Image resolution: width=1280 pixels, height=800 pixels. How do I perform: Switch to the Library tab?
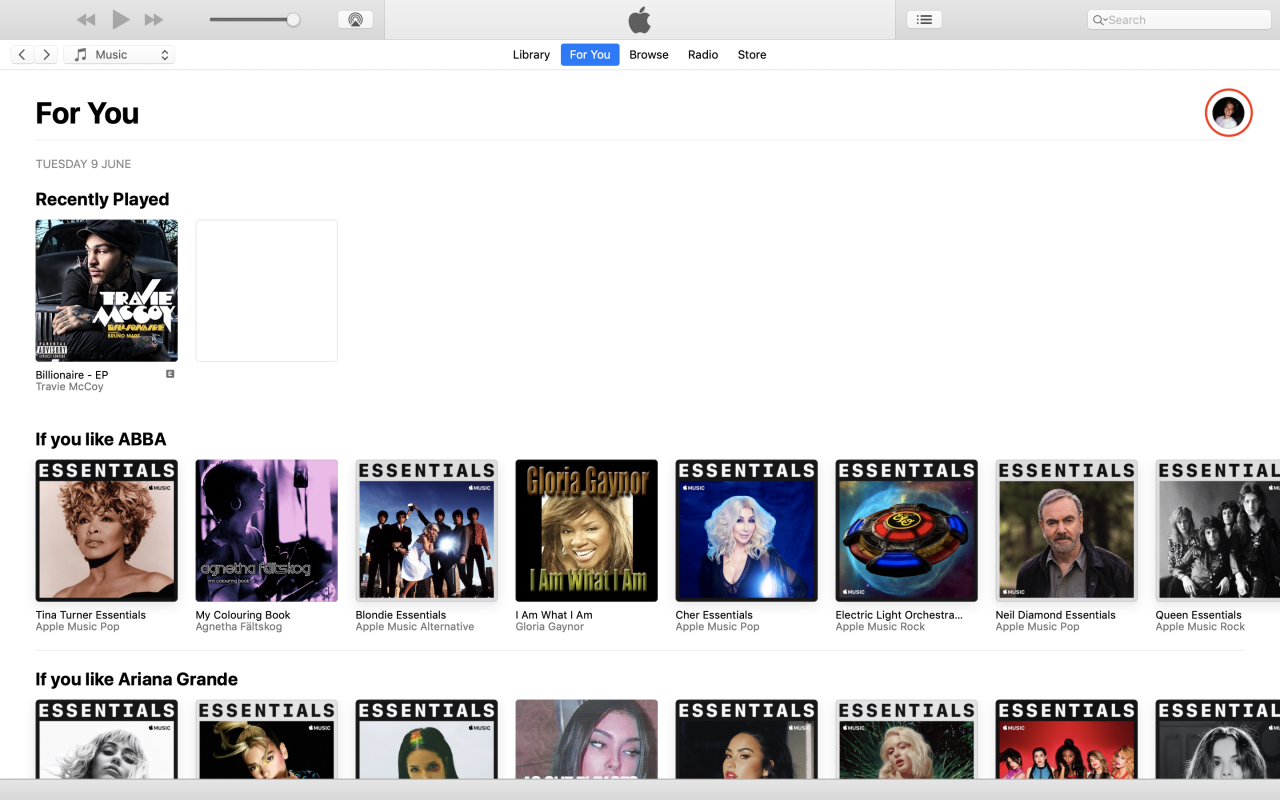click(531, 55)
